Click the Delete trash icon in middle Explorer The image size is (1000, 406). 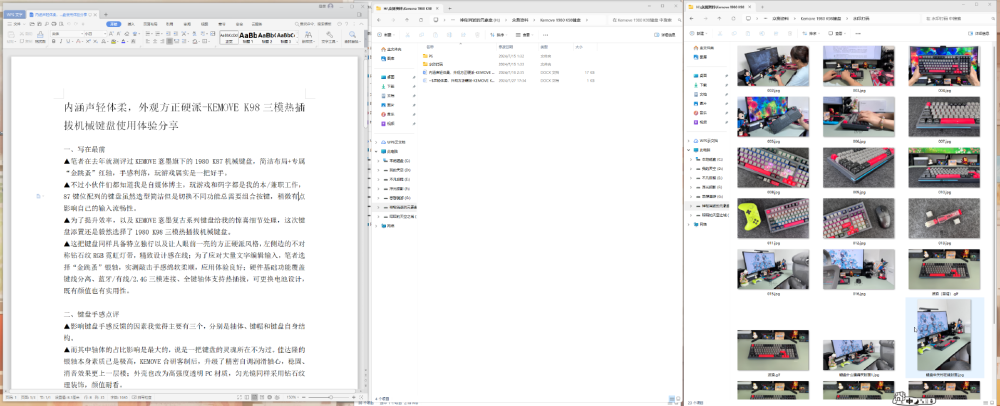(477, 35)
